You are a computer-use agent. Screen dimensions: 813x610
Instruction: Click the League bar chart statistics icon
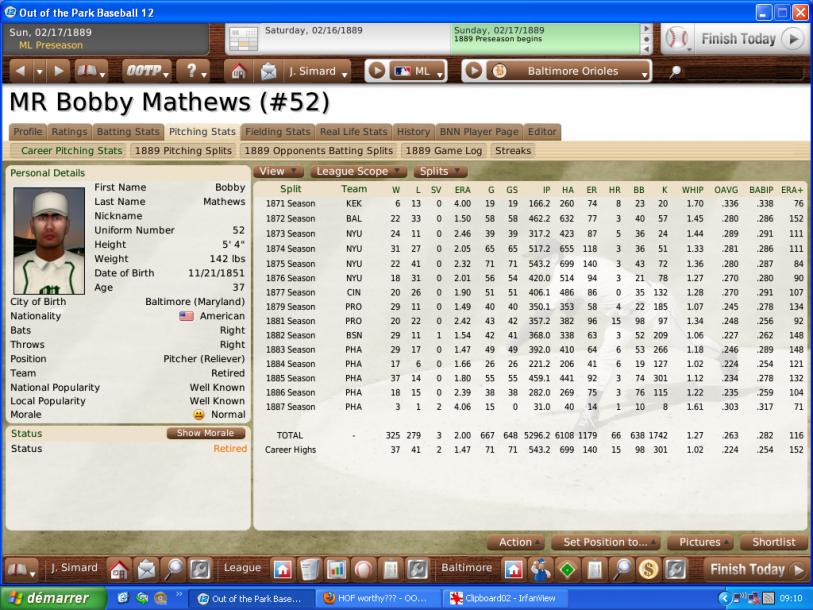336,569
